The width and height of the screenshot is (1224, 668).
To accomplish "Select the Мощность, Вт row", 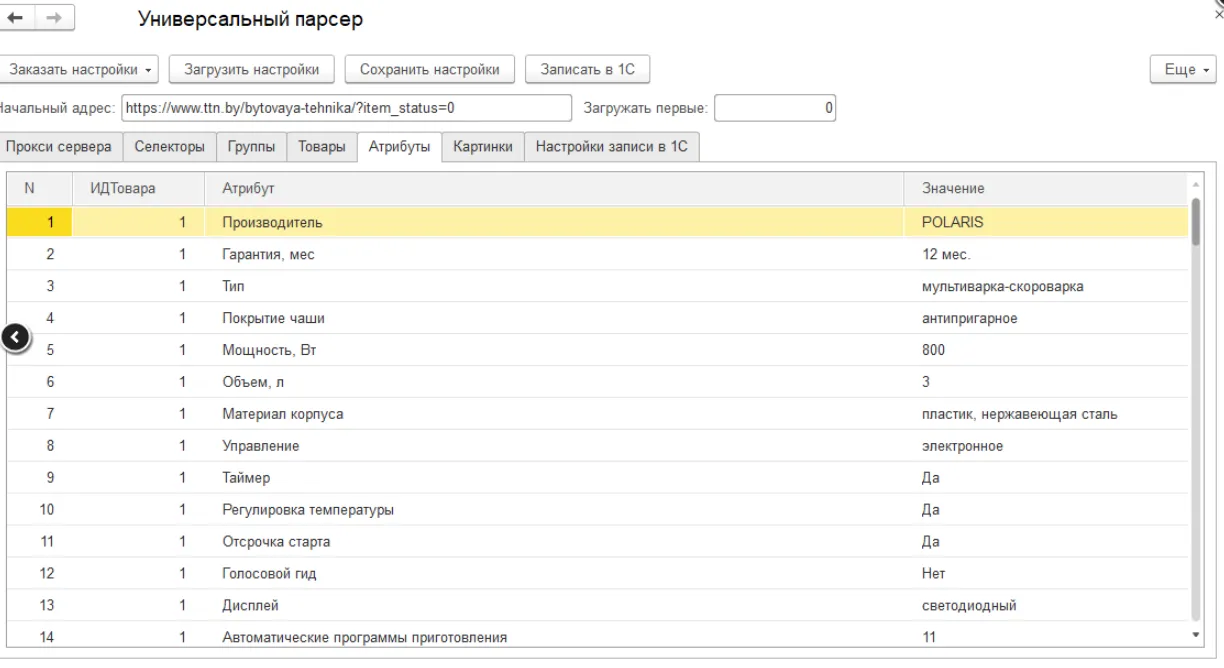I will click(x=555, y=350).
